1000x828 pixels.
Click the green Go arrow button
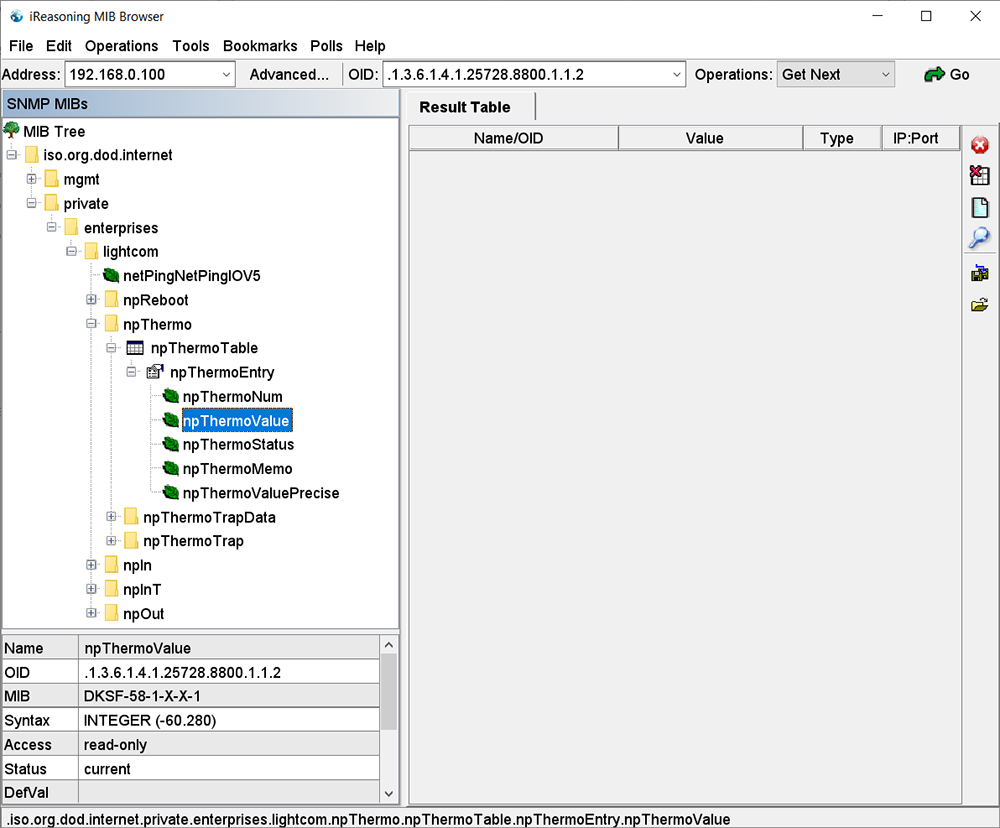tap(947, 75)
